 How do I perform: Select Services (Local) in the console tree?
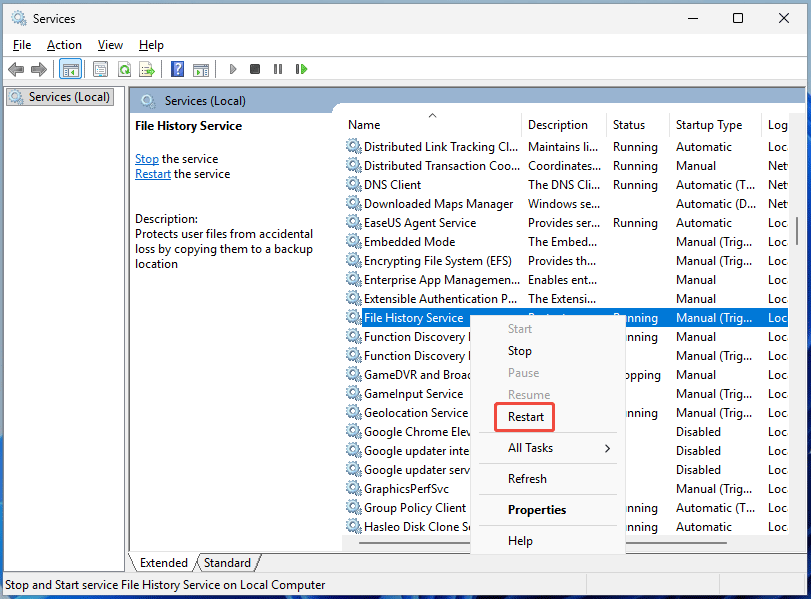[60, 97]
